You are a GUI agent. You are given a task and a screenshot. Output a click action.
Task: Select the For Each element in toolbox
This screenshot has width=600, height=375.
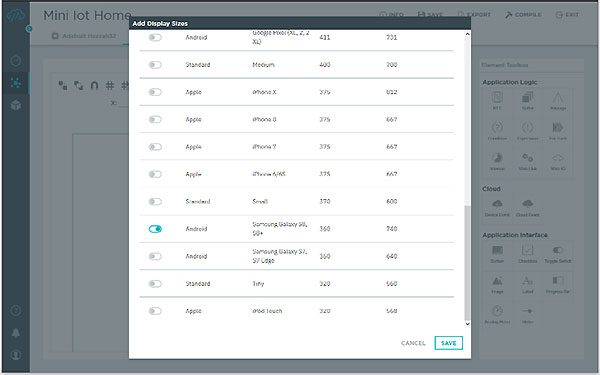(558, 131)
